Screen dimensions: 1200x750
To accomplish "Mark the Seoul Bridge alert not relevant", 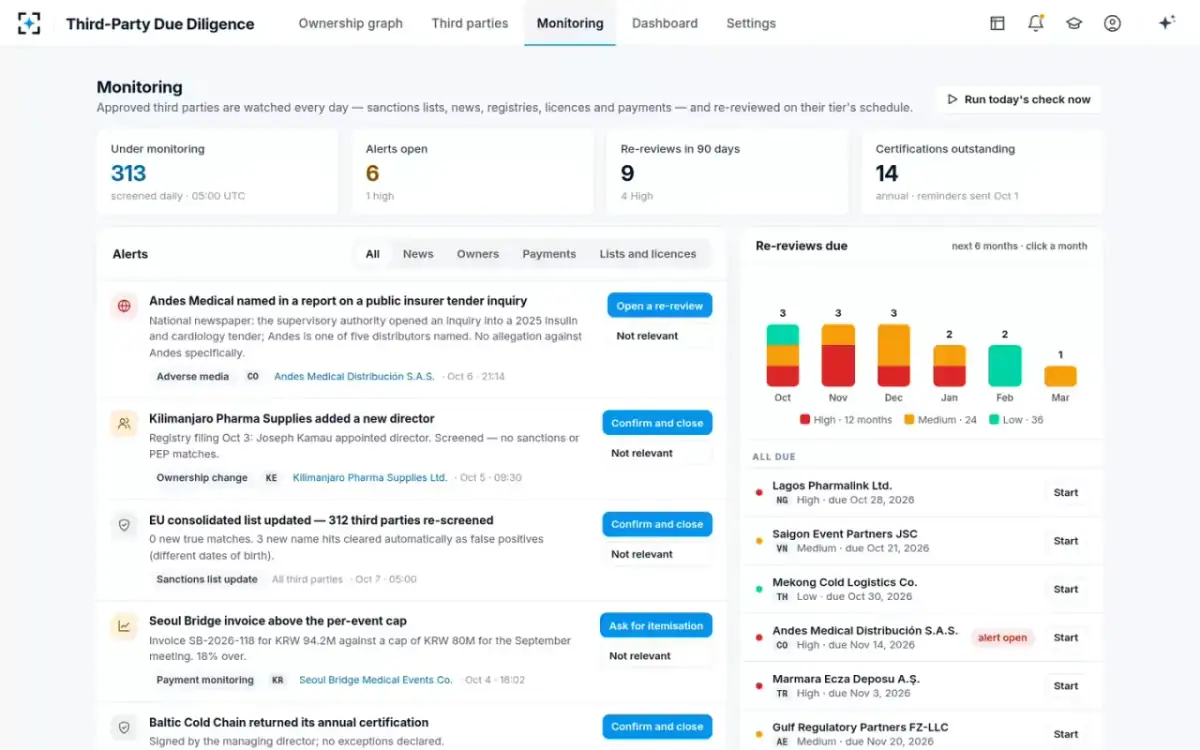I will coord(640,656).
